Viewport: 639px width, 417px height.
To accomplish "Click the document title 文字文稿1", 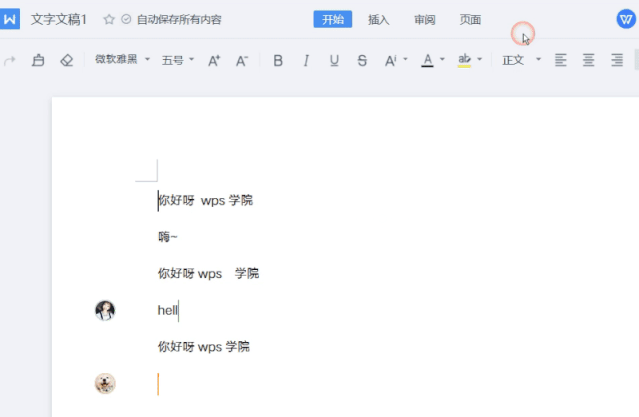I will click(59, 19).
